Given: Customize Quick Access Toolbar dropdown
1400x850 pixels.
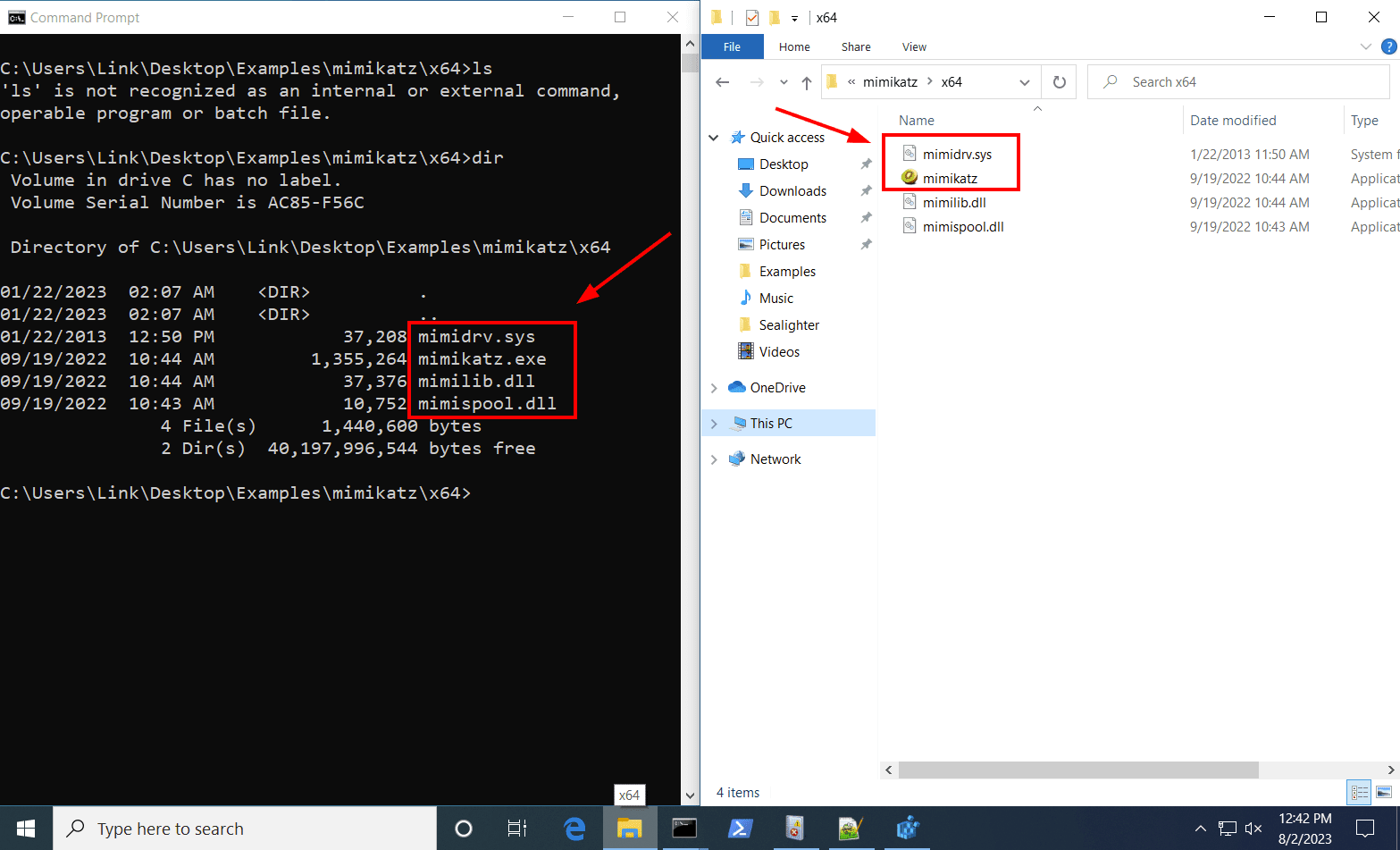Looking at the screenshot, I should click(x=794, y=18).
